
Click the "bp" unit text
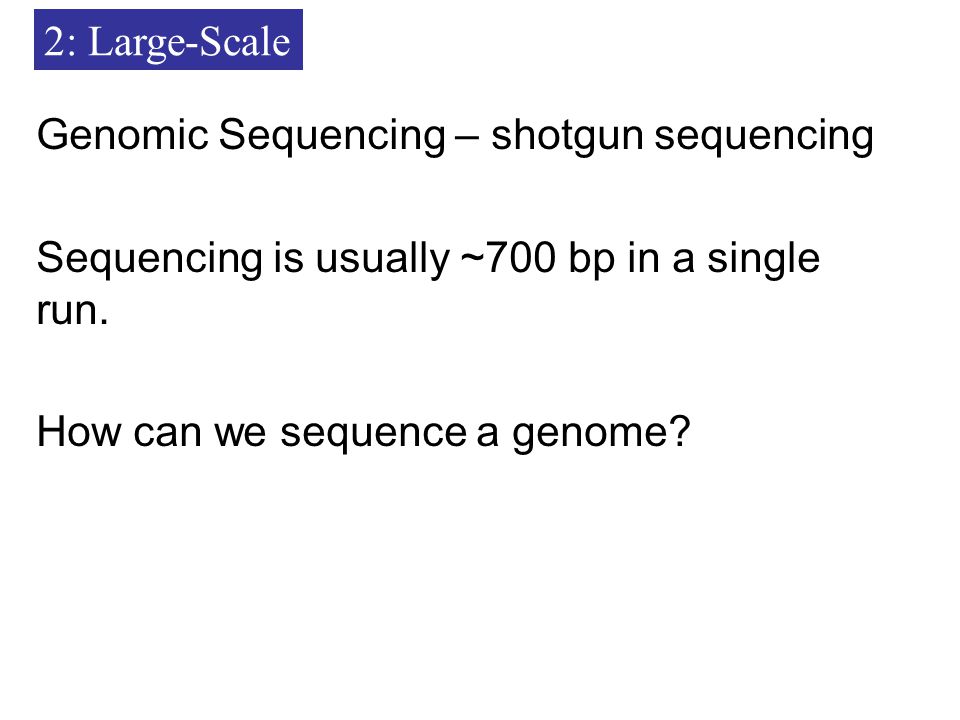click(x=591, y=260)
